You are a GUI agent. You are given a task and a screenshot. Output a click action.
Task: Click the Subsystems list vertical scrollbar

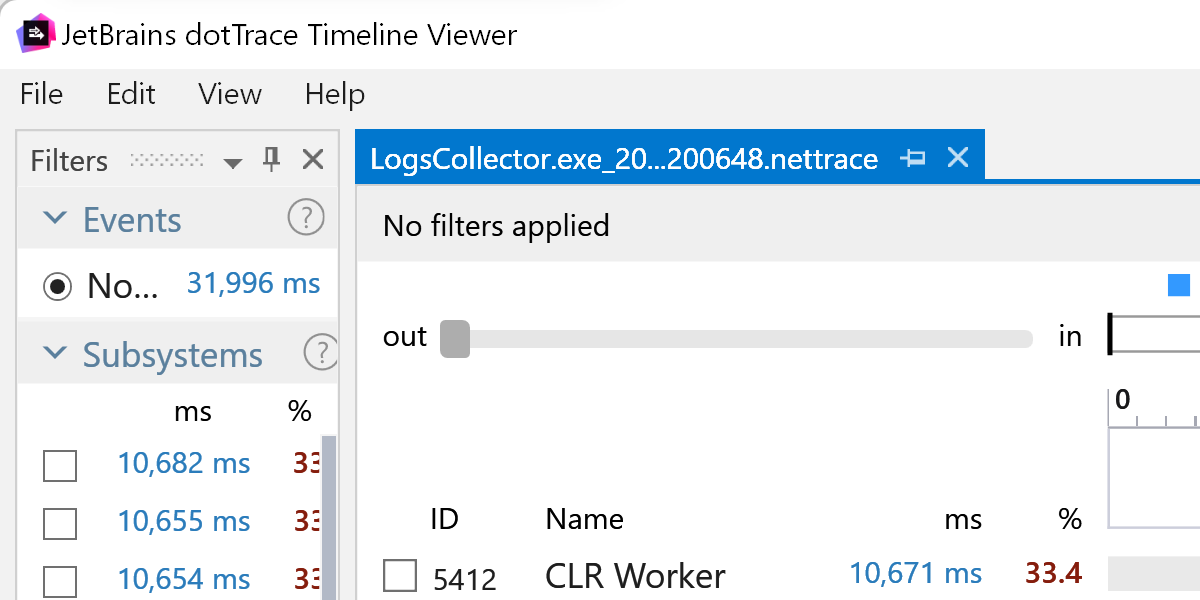pos(328,517)
